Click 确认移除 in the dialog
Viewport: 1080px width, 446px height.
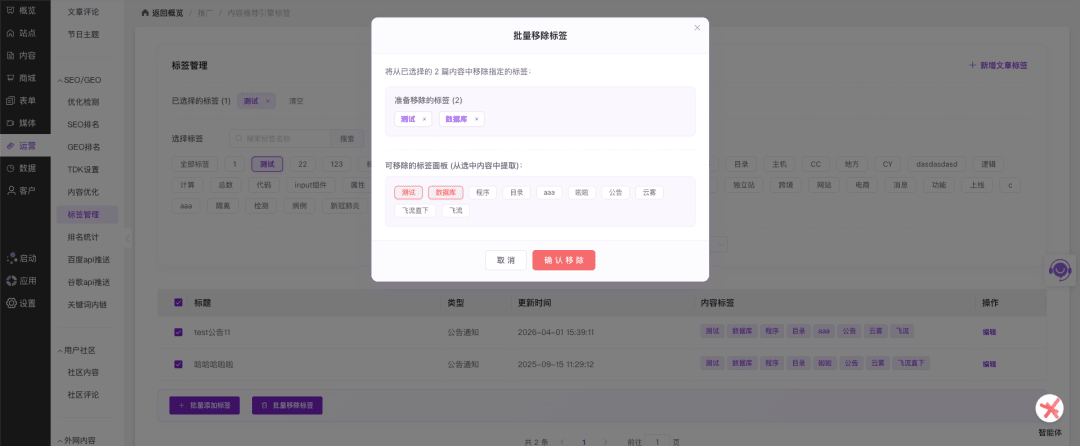coord(563,260)
